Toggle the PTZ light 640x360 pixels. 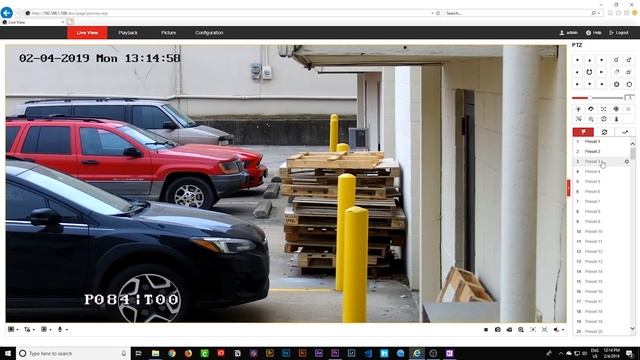(578, 109)
